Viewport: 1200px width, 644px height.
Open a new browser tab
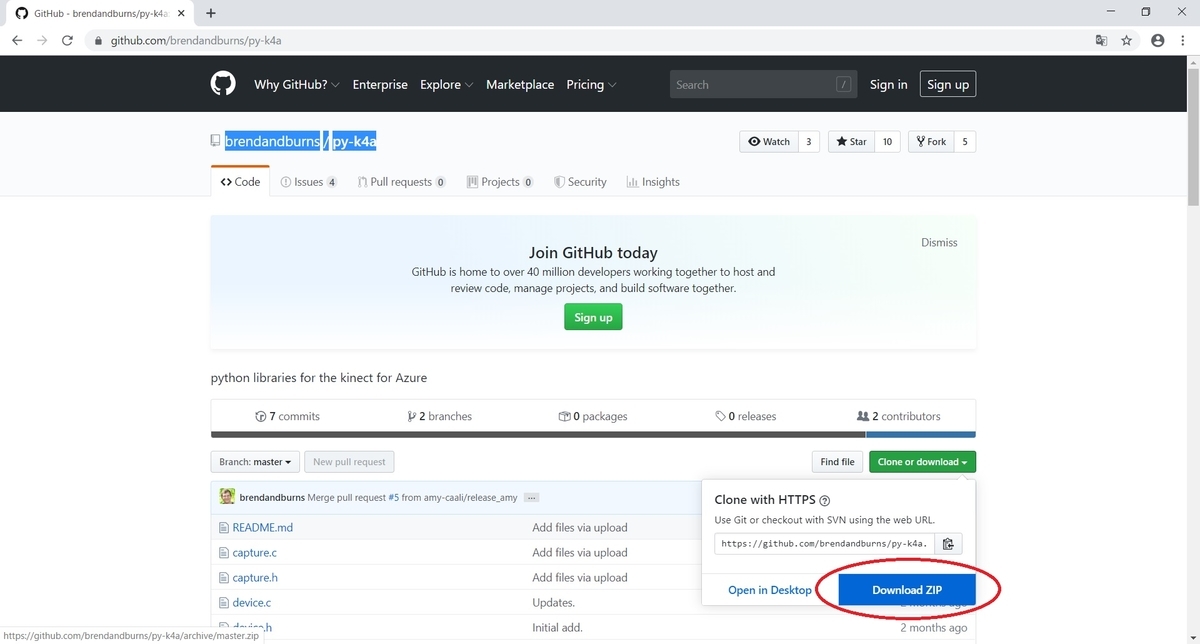click(211, 13)
